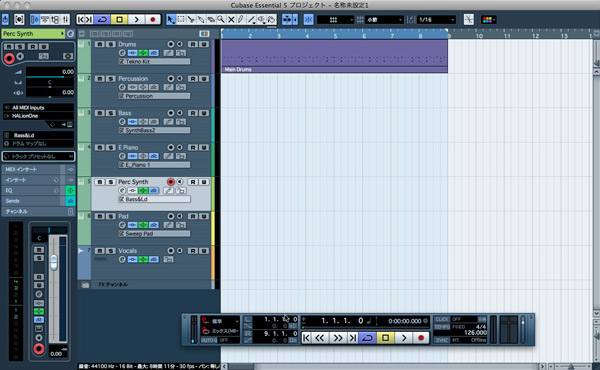The height and width of the screenshot is (370, 600).
Task: Toggle Cycle loop in the main toolbar
Action: coord(103,20)
